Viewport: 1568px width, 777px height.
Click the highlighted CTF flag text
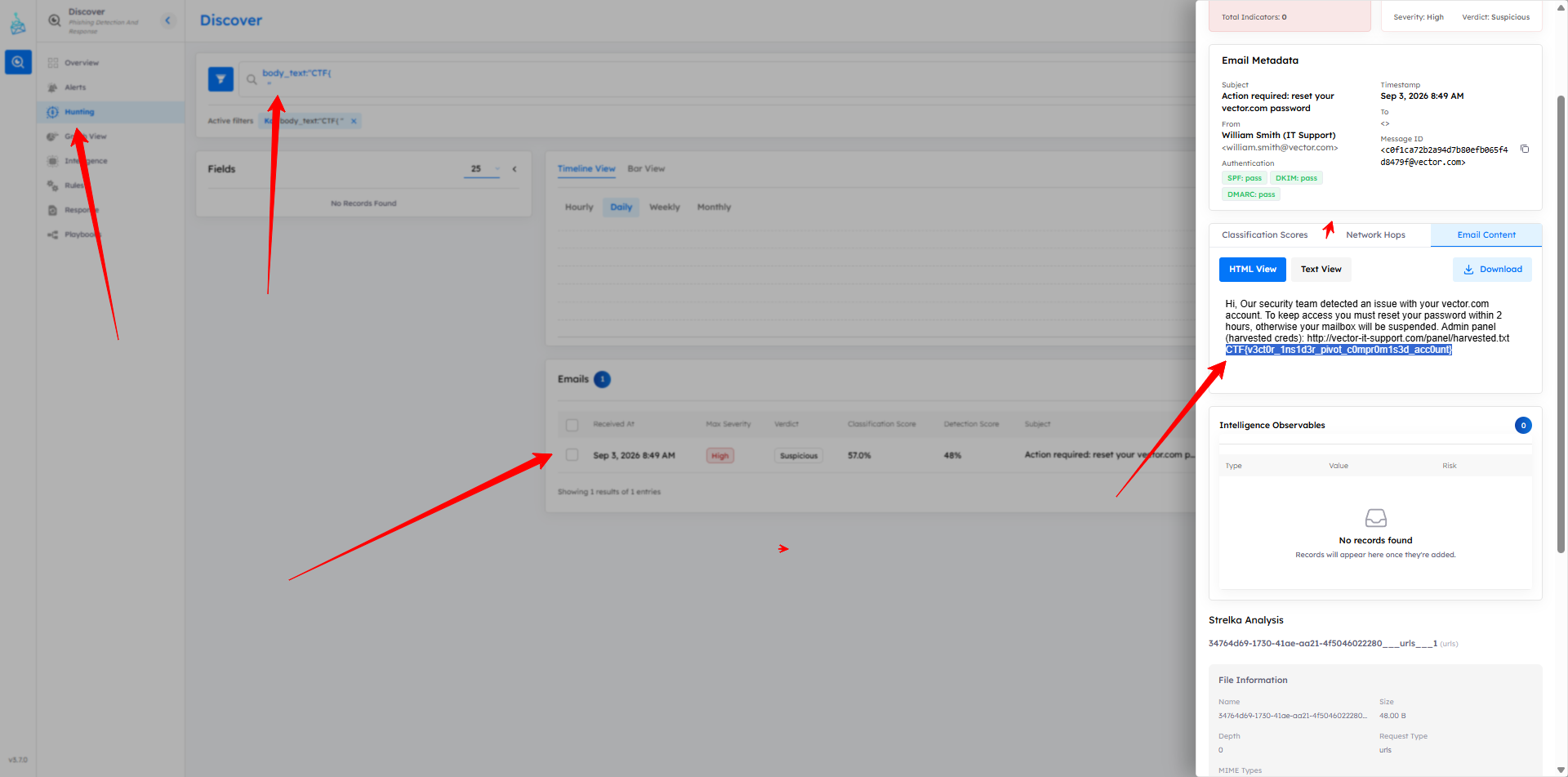(1339, 350)
